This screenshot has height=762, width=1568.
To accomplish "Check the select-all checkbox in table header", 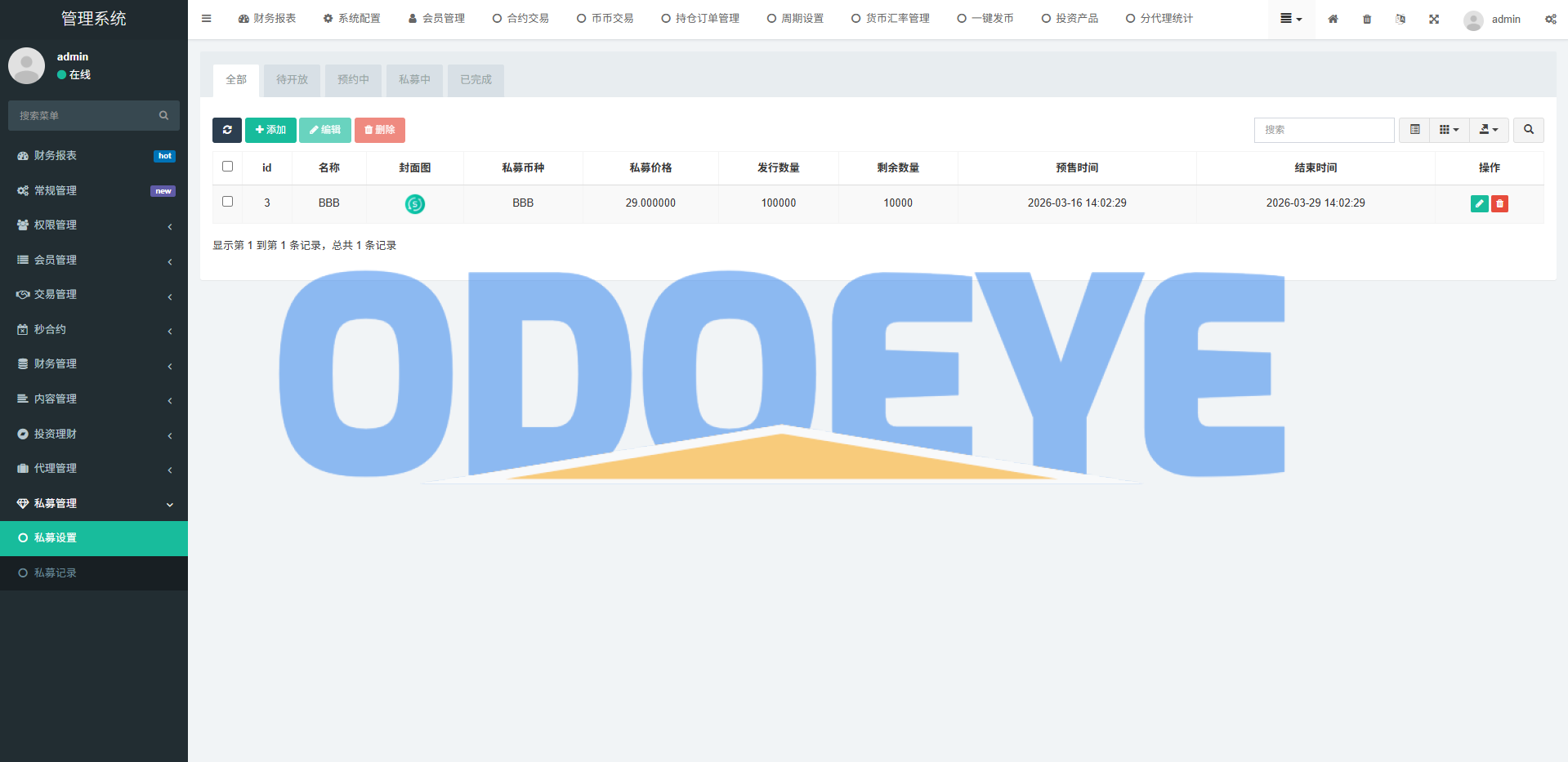I will [x=228, y=167].
